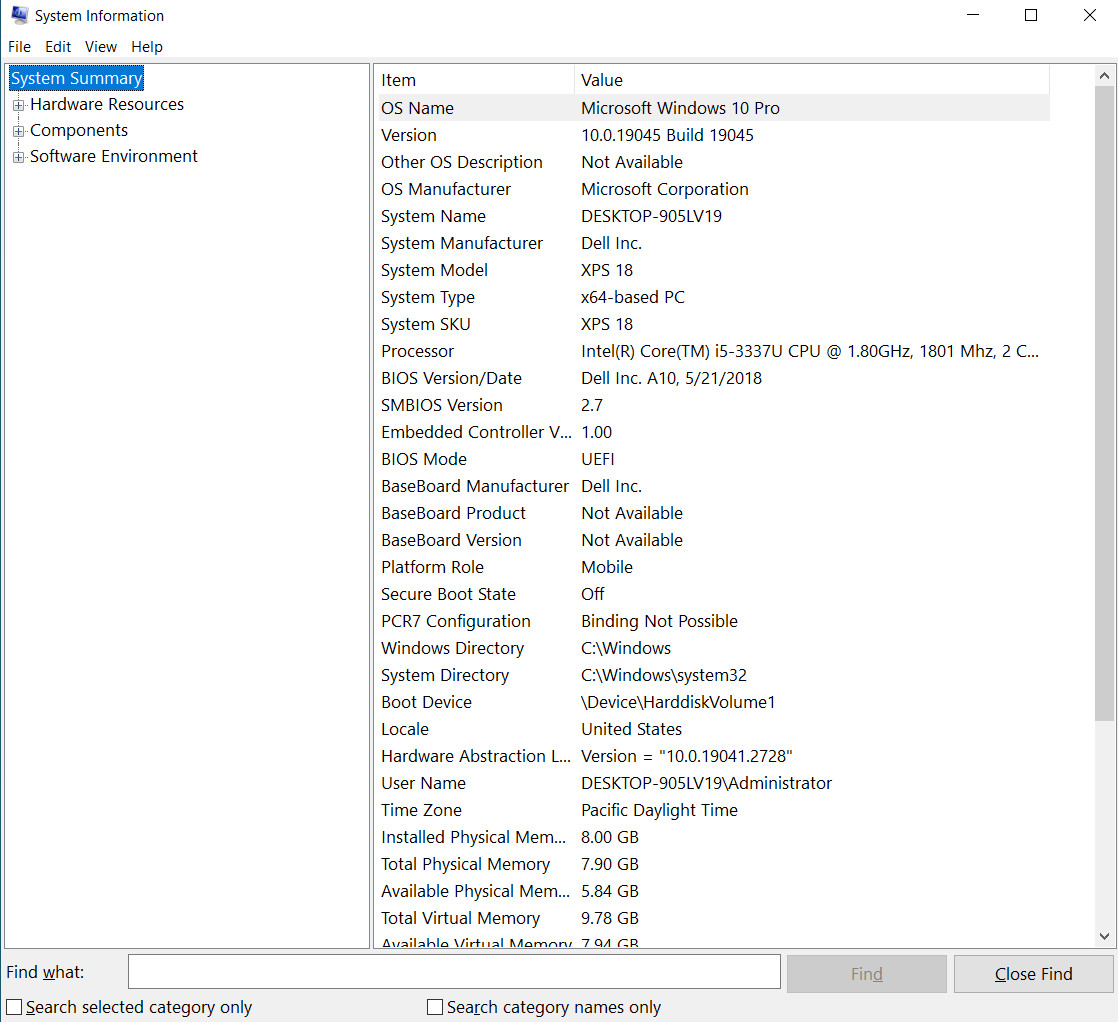Select the Other OS Description row
The image size is (1118, 1022).
click(x=714, y=163)
